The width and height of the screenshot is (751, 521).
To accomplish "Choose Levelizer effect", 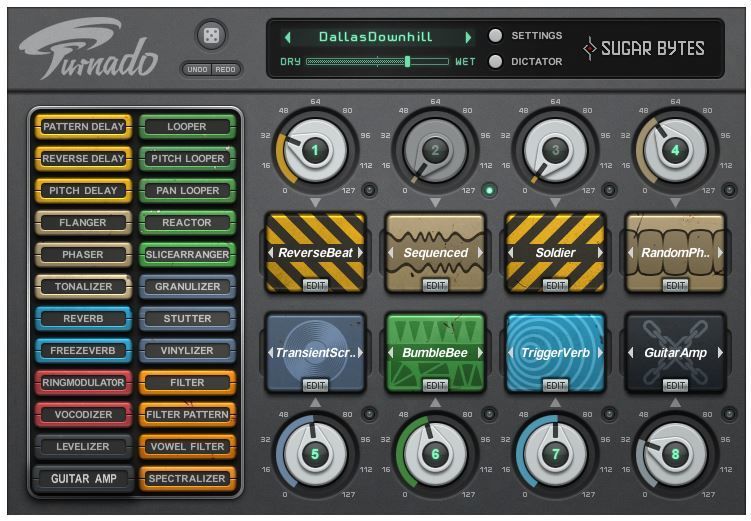I will coord(83,447).
